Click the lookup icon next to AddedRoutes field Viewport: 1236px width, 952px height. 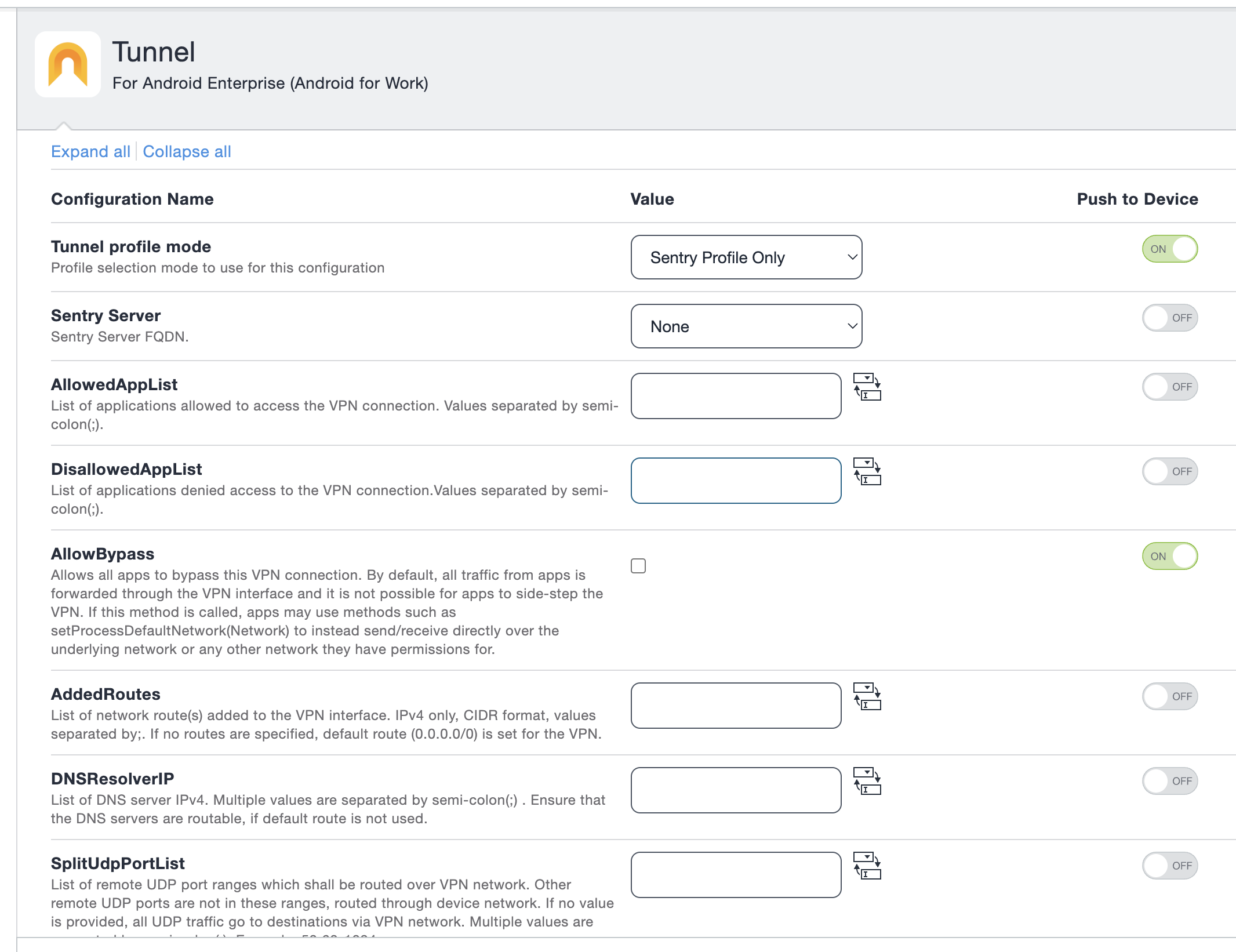867,697
